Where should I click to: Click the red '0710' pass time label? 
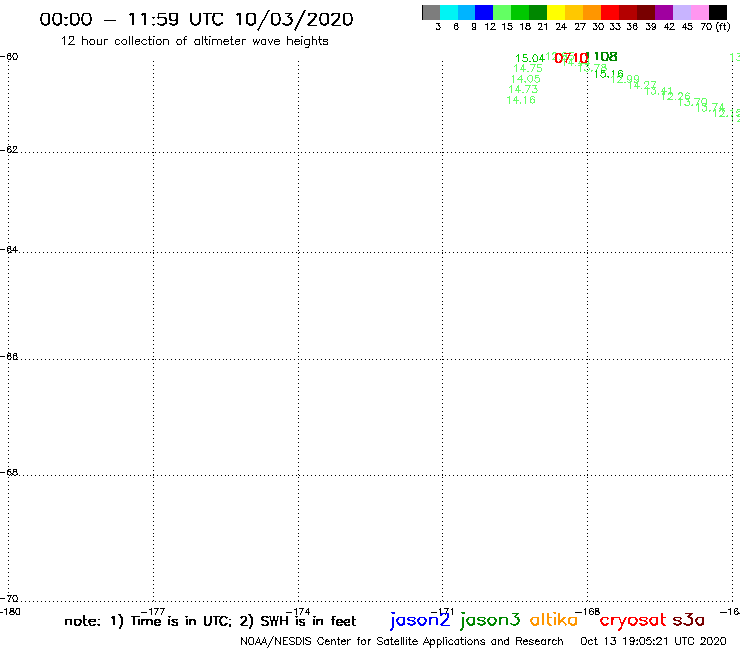click(x=571, y=59)
